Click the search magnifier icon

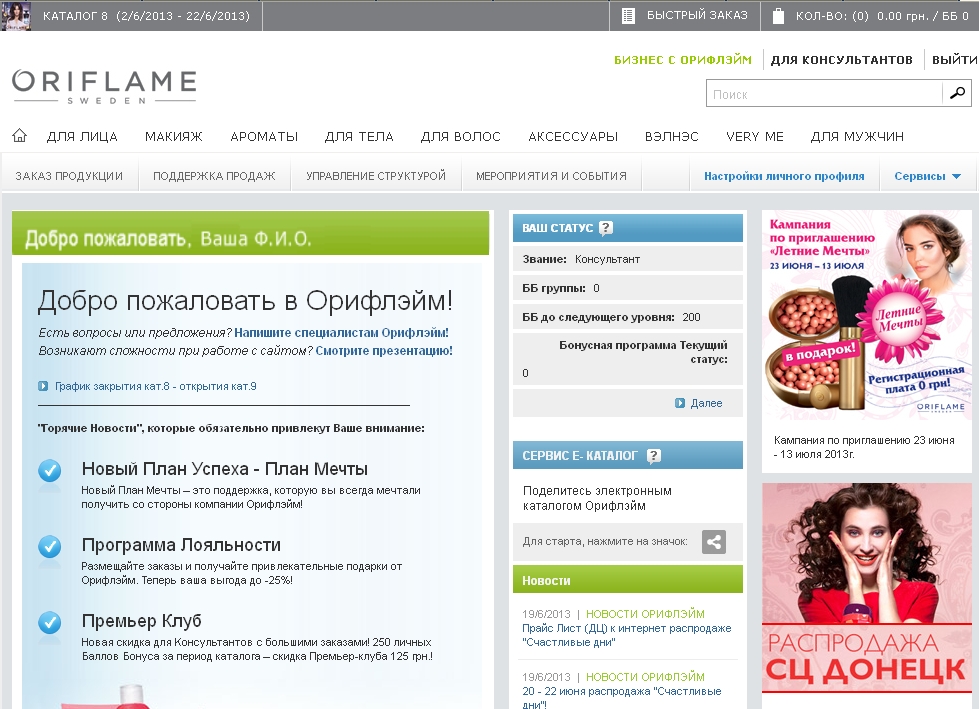(x=957, y=94)
